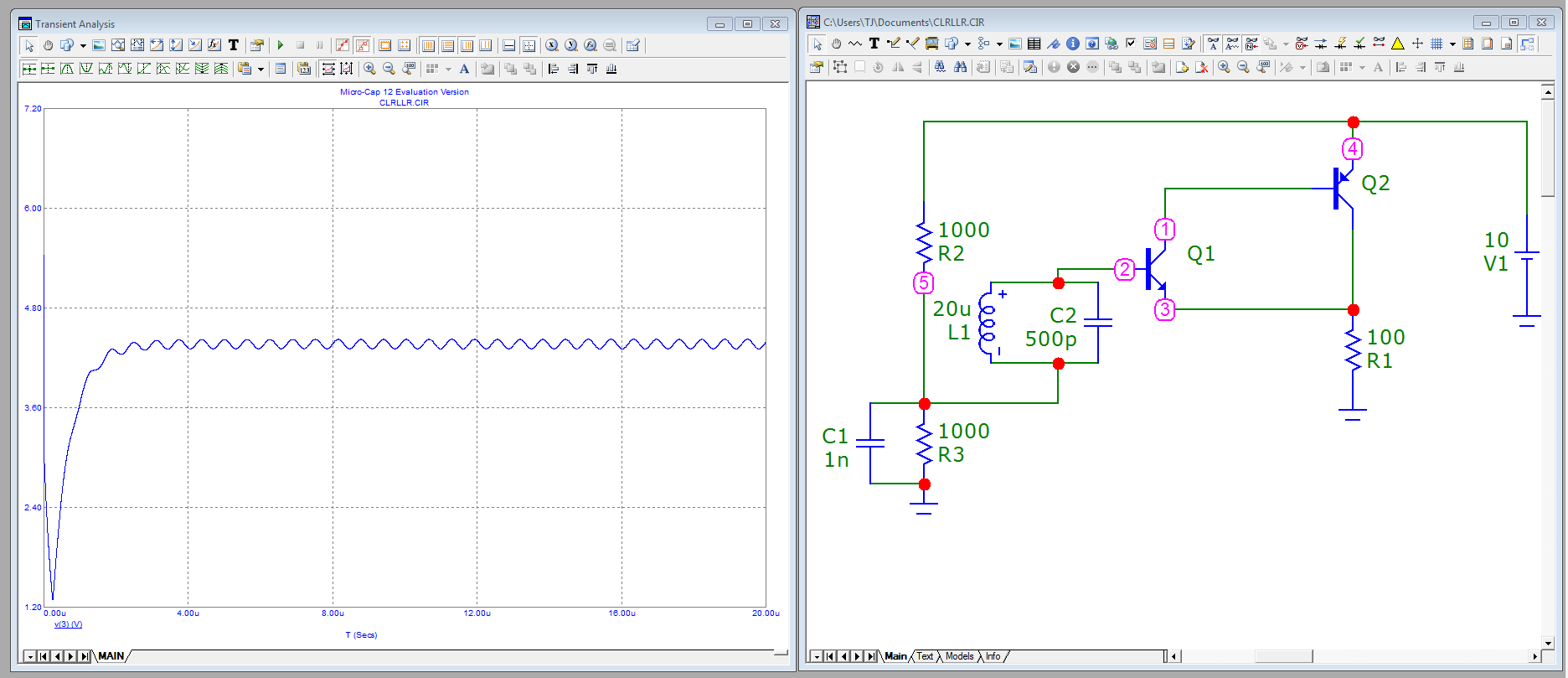Click the X-axis scale icon

tap(551, 45)
